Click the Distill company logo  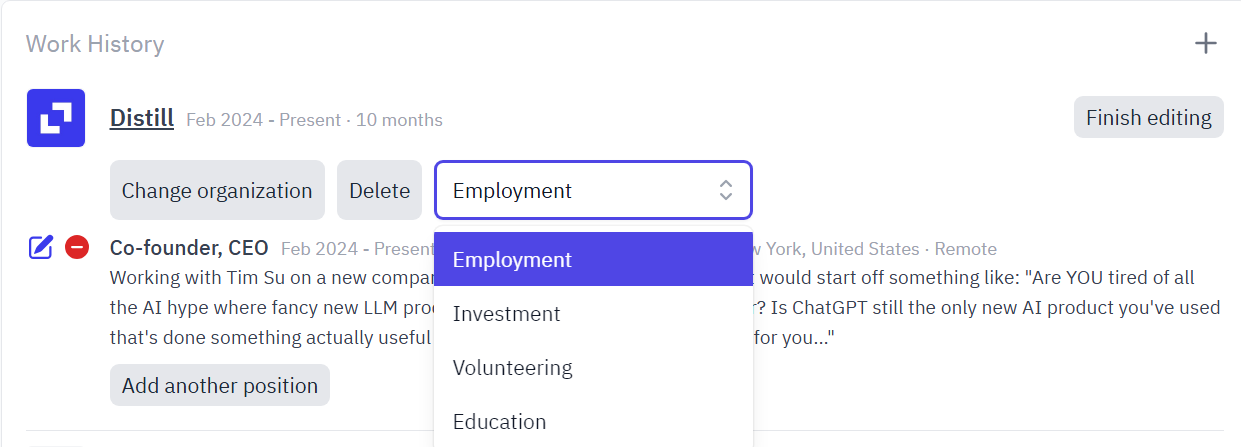56,118
